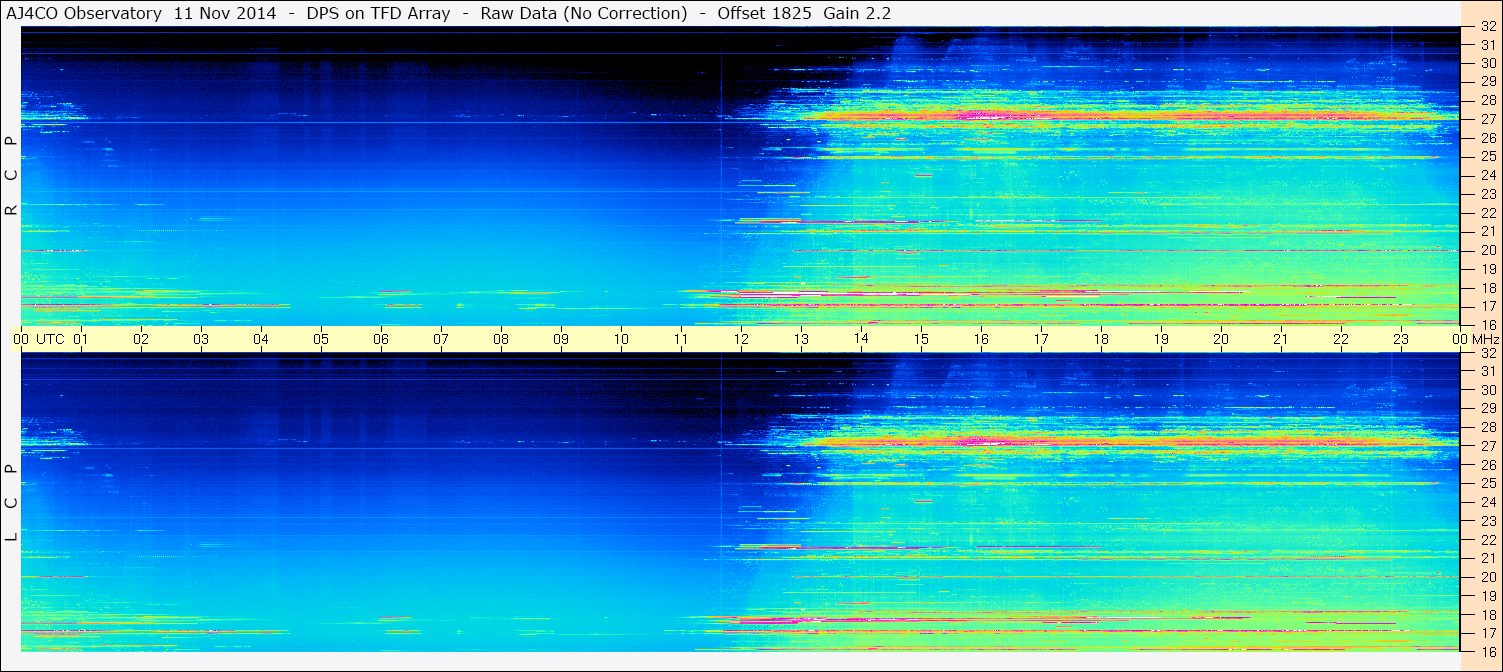Click the 18 UTC hour marker
Viewport: 1503px width, 672px height.
pyautogui.click(x=1101, y=339)
